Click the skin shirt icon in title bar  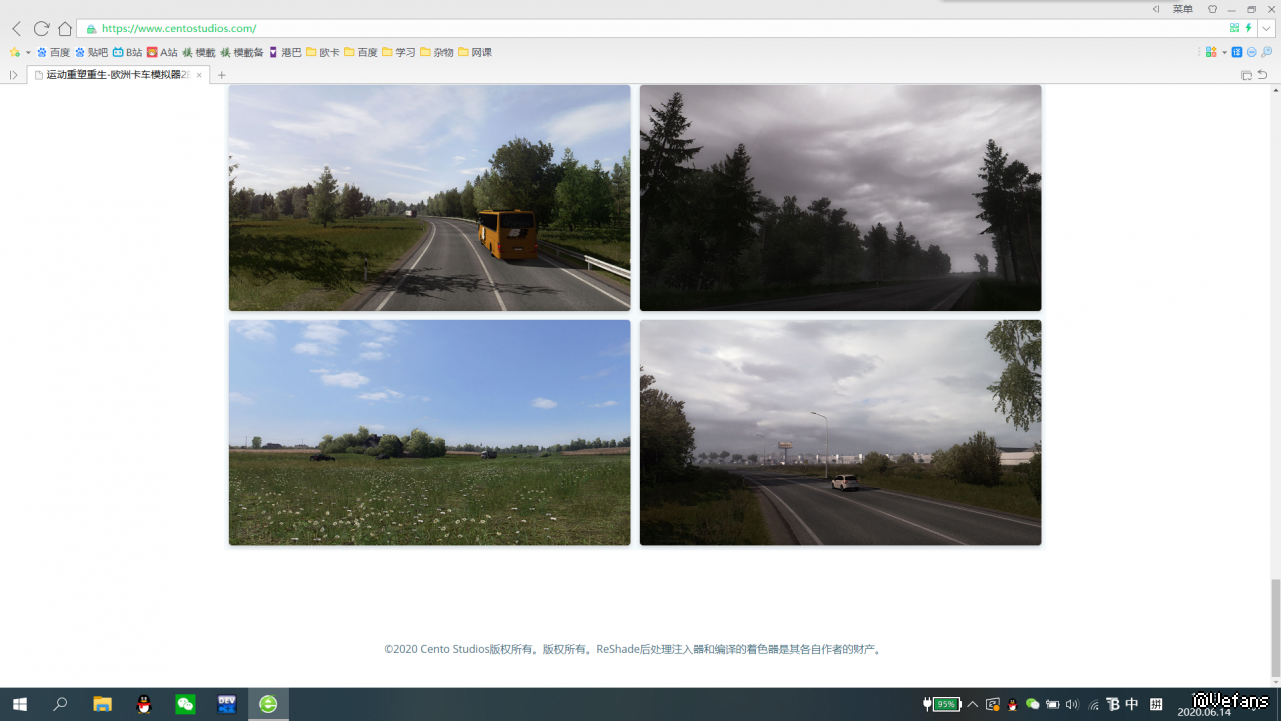(1212, 9)
